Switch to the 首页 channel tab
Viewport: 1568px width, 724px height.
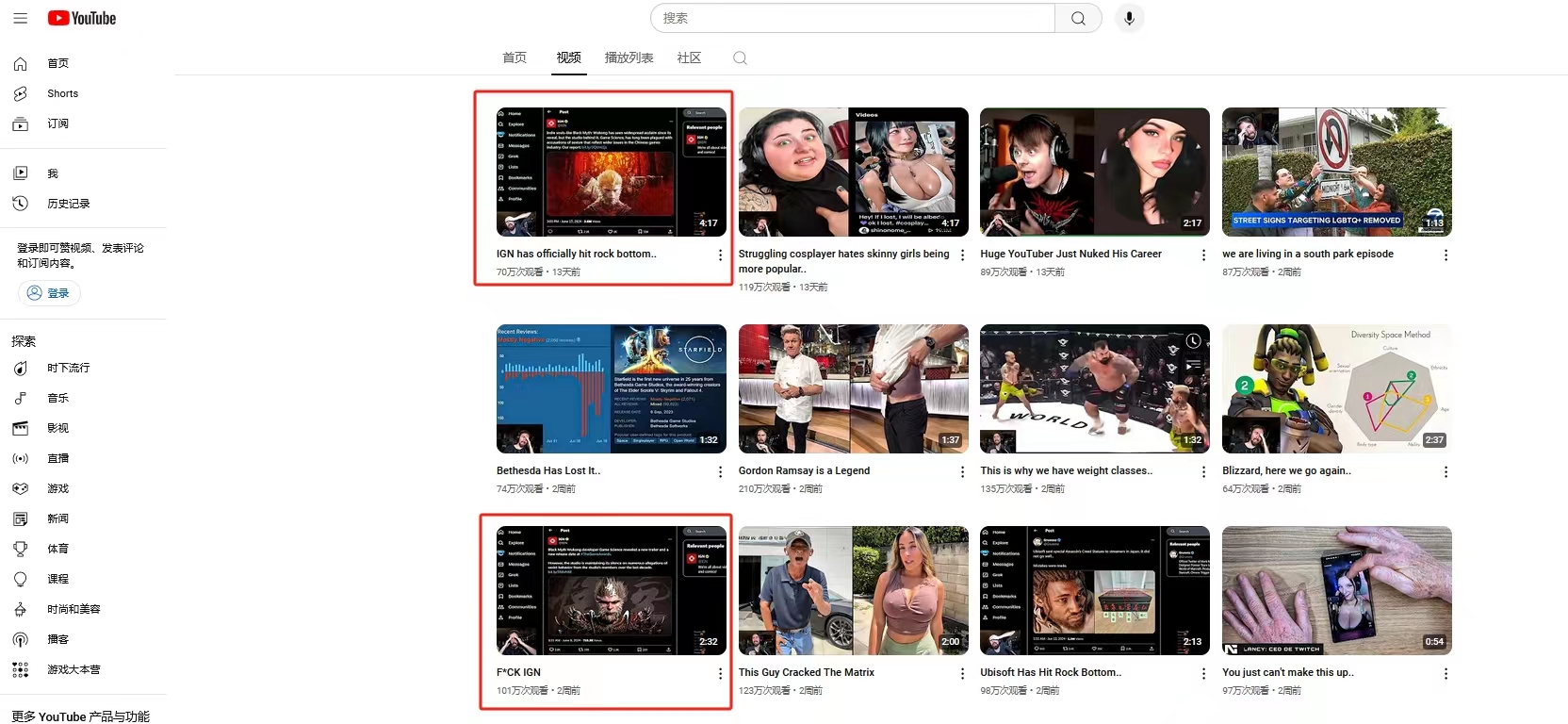[x=514, y=58]
